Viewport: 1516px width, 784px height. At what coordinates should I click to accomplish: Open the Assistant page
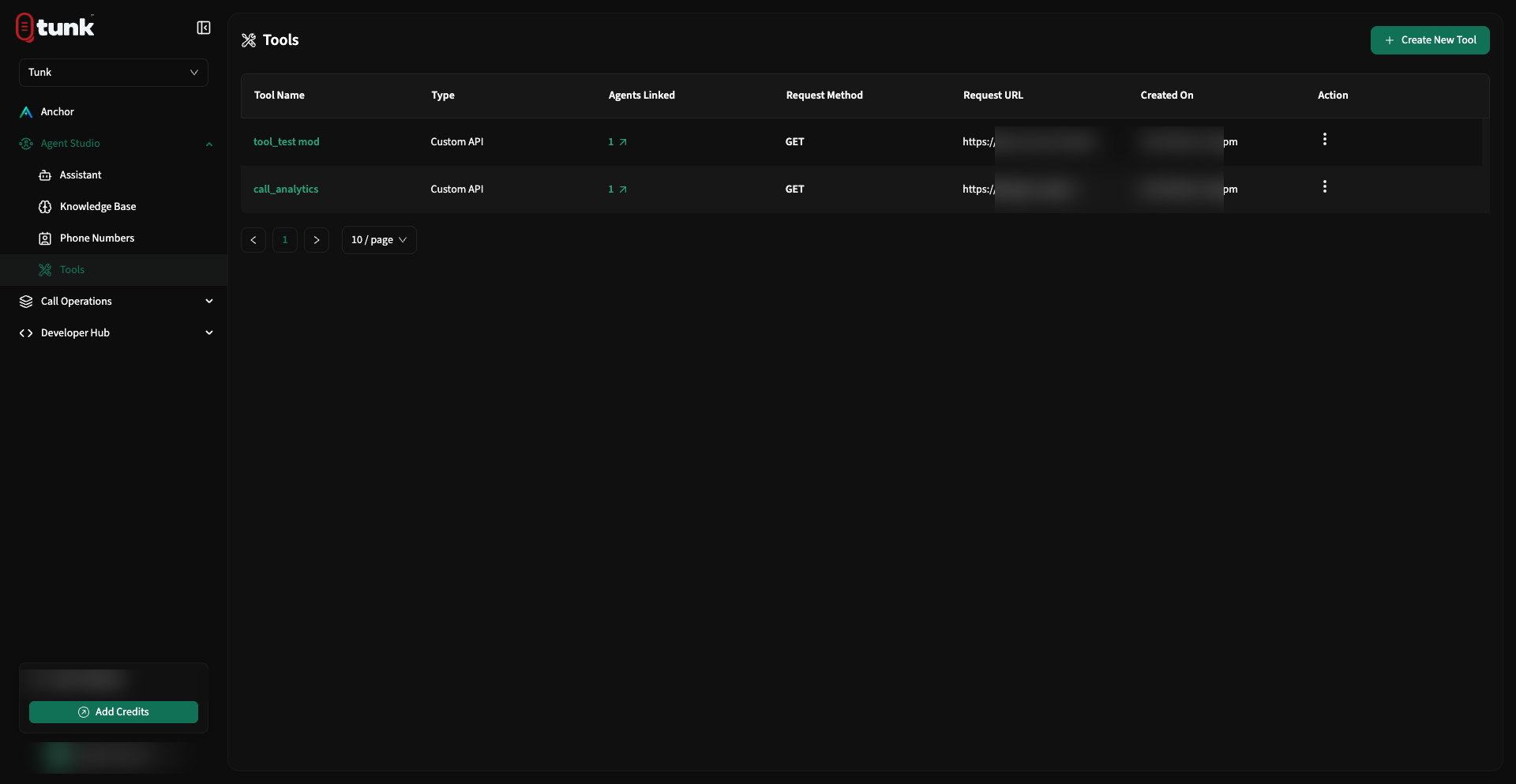[x=81, y=175]
